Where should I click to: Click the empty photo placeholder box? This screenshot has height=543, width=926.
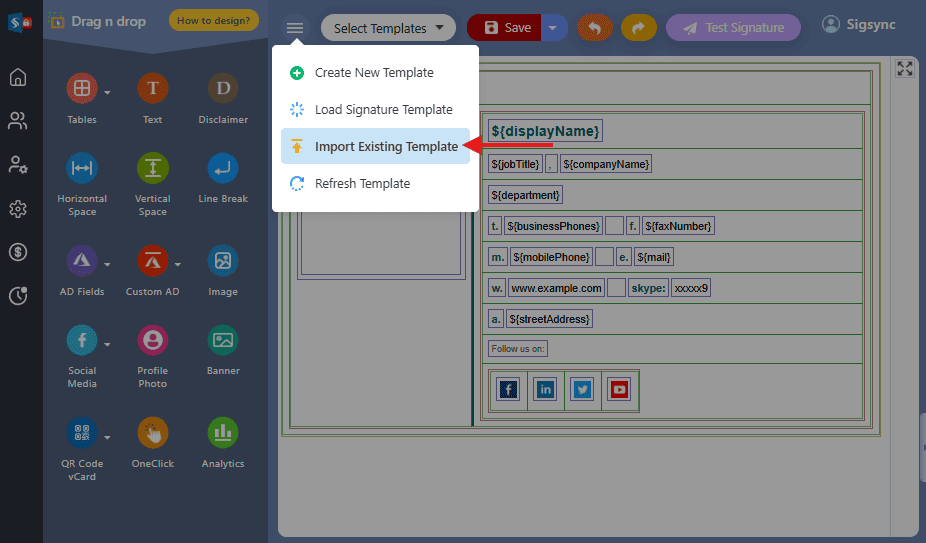(x=381, y=243)
